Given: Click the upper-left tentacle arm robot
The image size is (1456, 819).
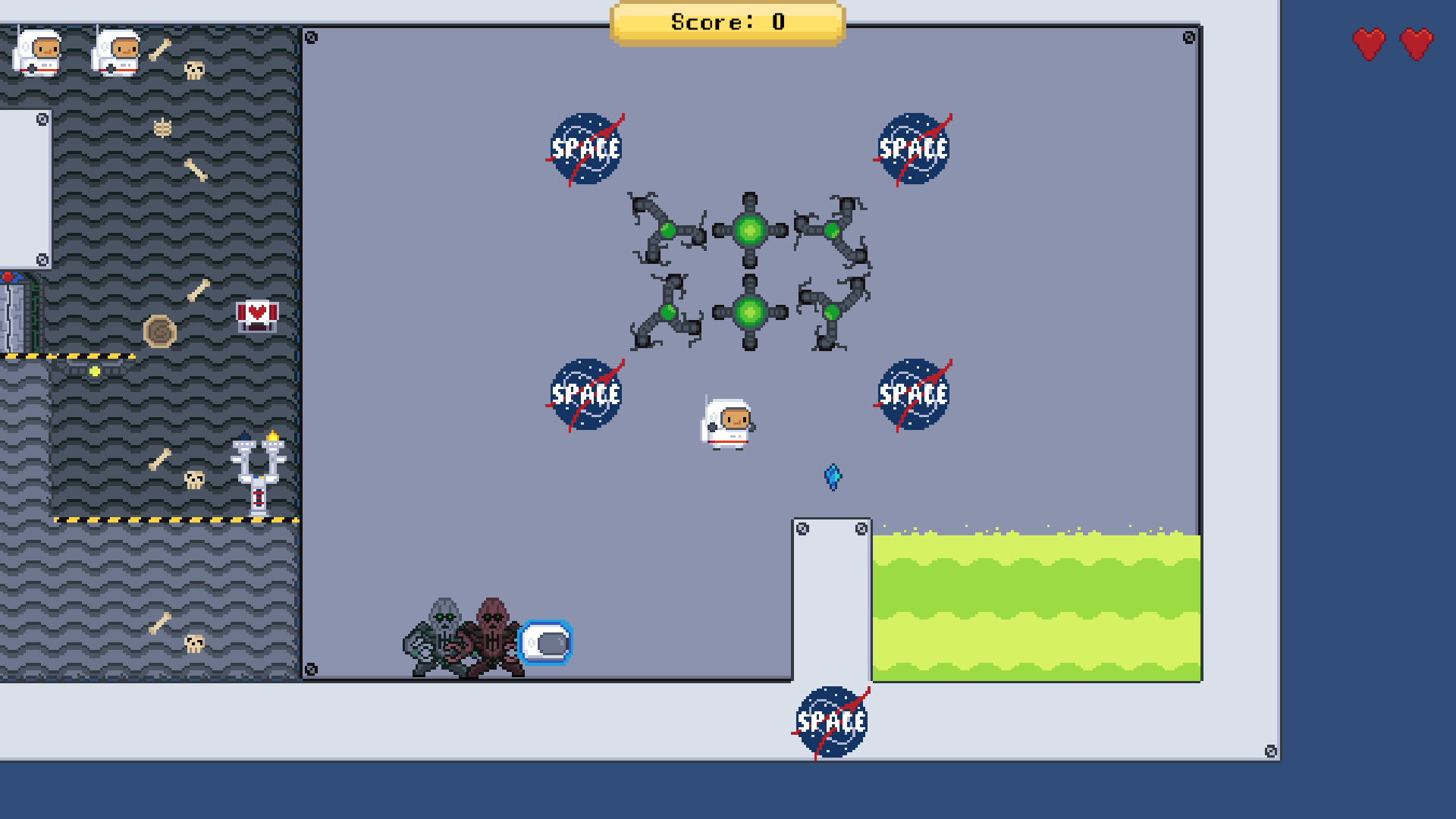Looking at the screenshot, I should tap(667, 229).
